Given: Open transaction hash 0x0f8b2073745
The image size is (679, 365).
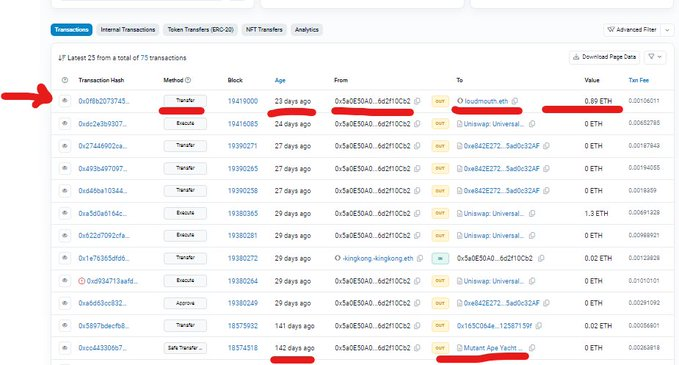Looking at the screenshot, I should (104, 101).
